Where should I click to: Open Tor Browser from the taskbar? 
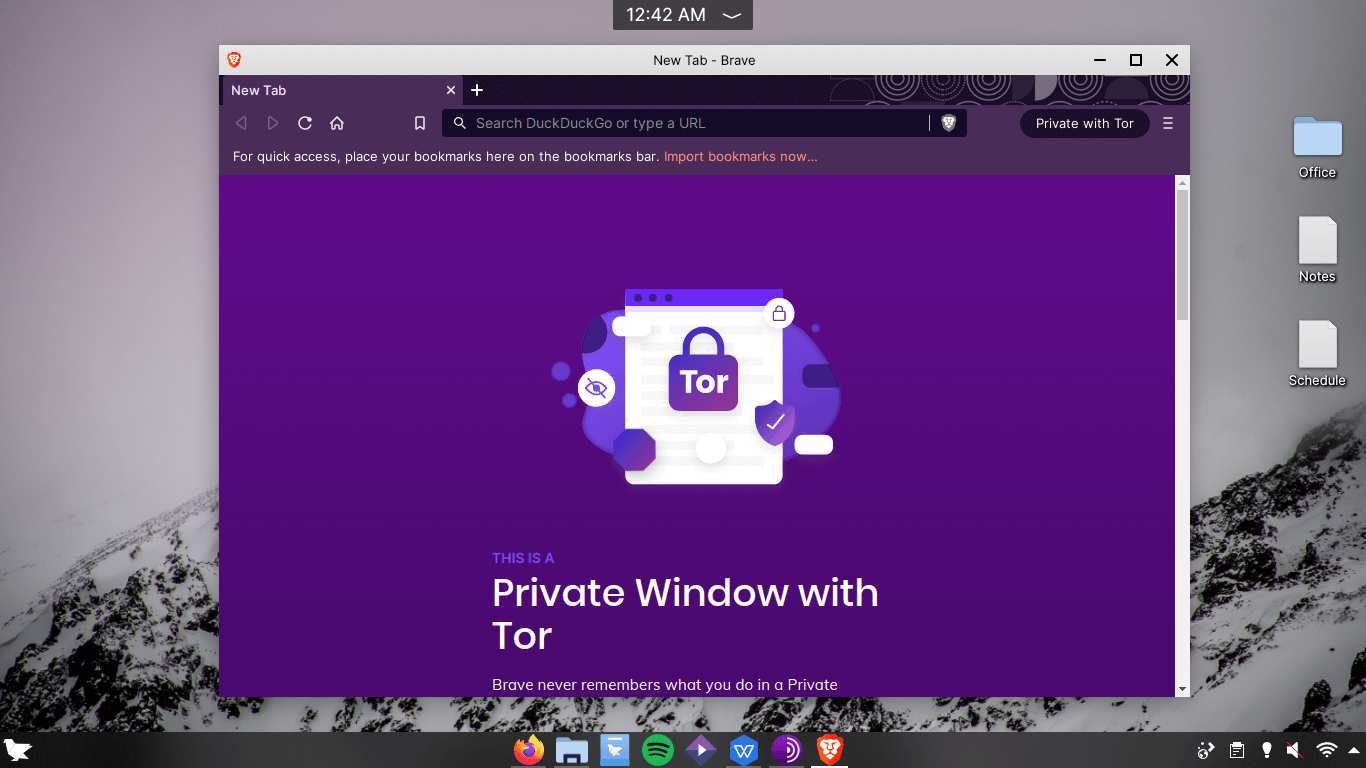pos(786,749)
